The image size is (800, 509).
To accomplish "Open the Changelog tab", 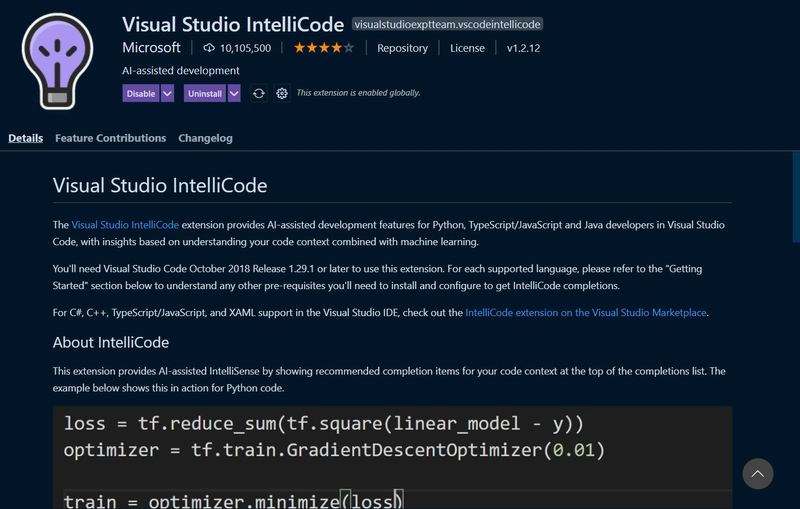I will coord(206,138).
